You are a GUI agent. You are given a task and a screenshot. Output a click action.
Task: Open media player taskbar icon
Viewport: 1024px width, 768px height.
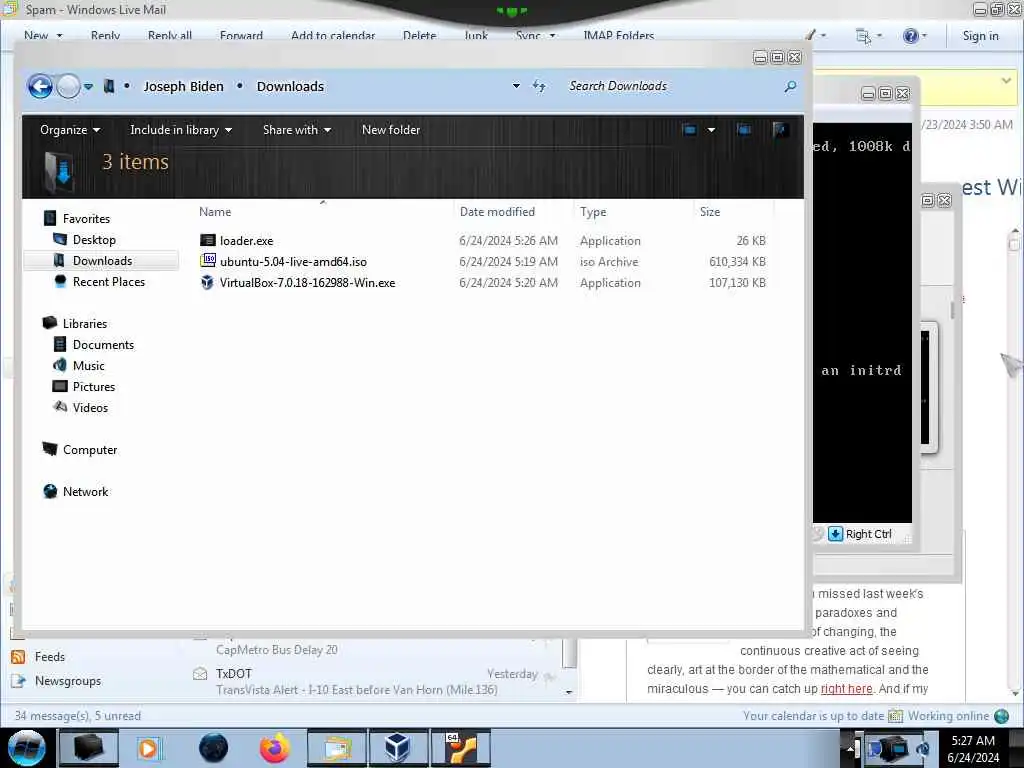[150, 748]
